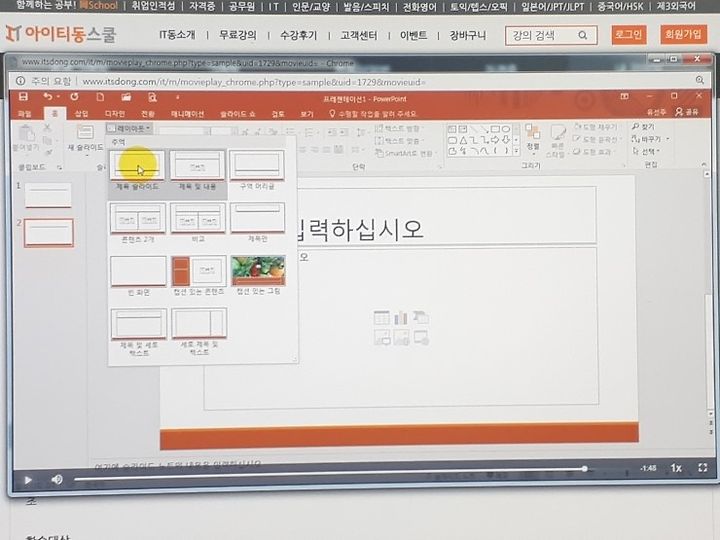Click the search magnifier in 강의 검색 box
720x540 pixels.
tap(582, 35)
